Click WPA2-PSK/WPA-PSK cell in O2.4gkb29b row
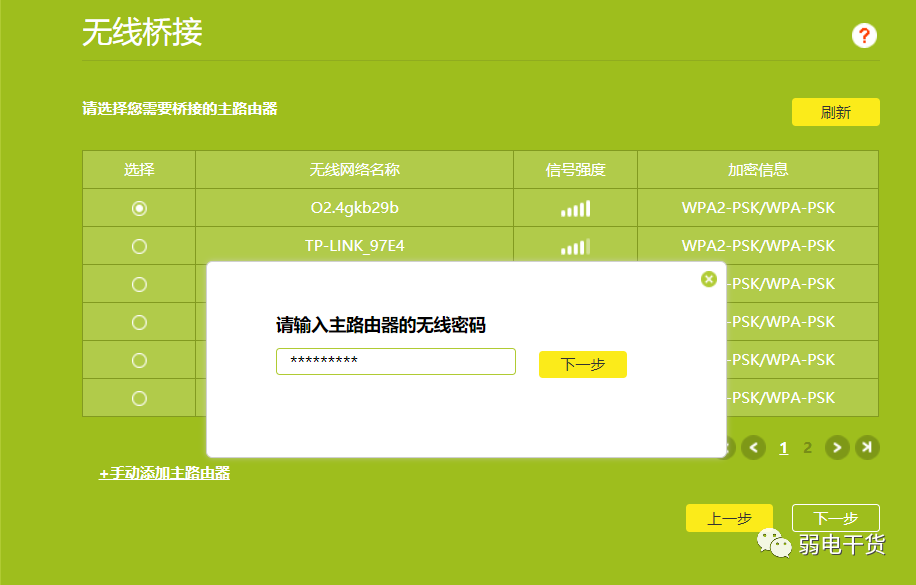This screenshot has height=585, width=916. (x=758, y=207)
